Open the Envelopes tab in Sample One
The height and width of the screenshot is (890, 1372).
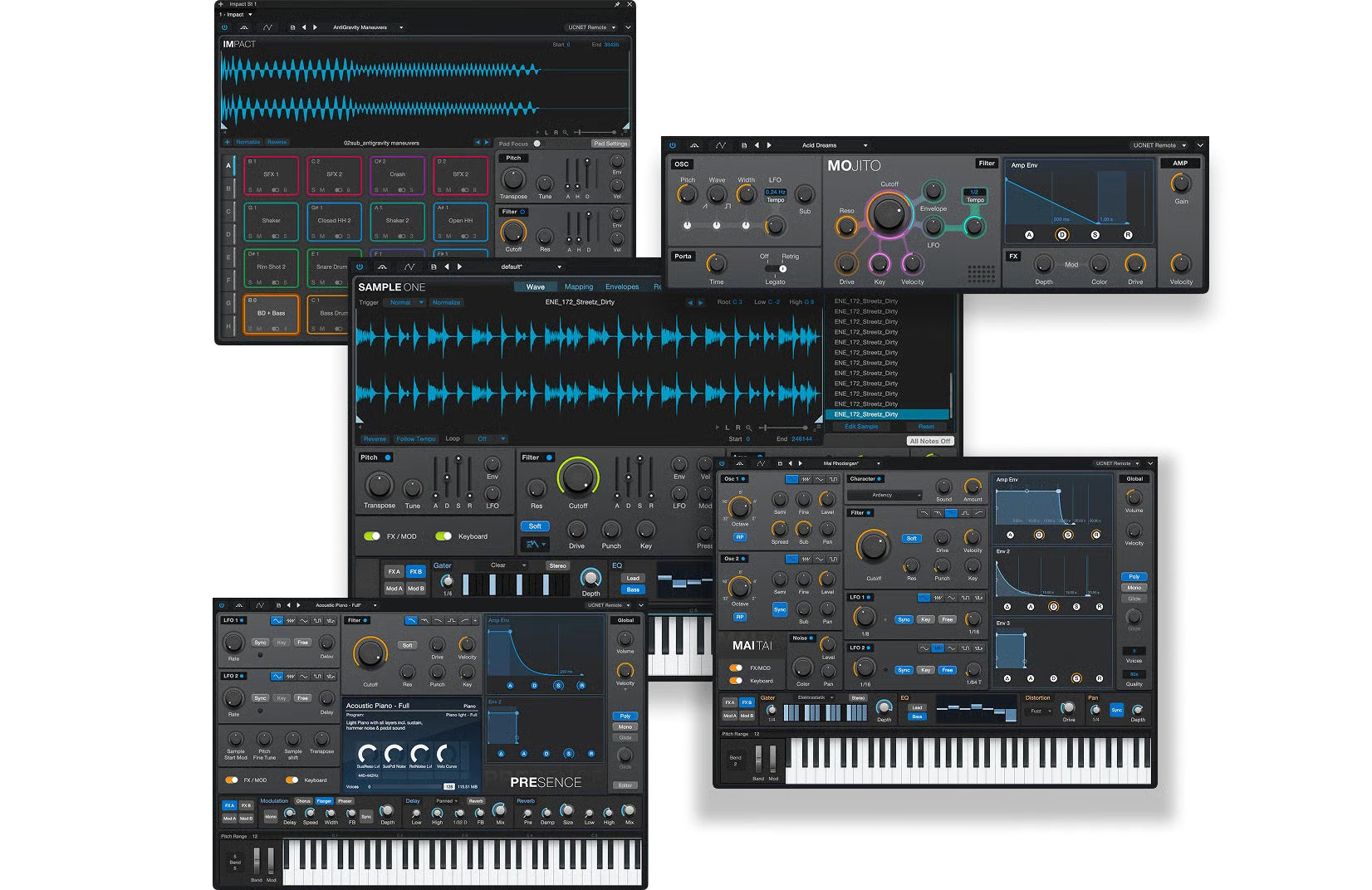point(622,287)
